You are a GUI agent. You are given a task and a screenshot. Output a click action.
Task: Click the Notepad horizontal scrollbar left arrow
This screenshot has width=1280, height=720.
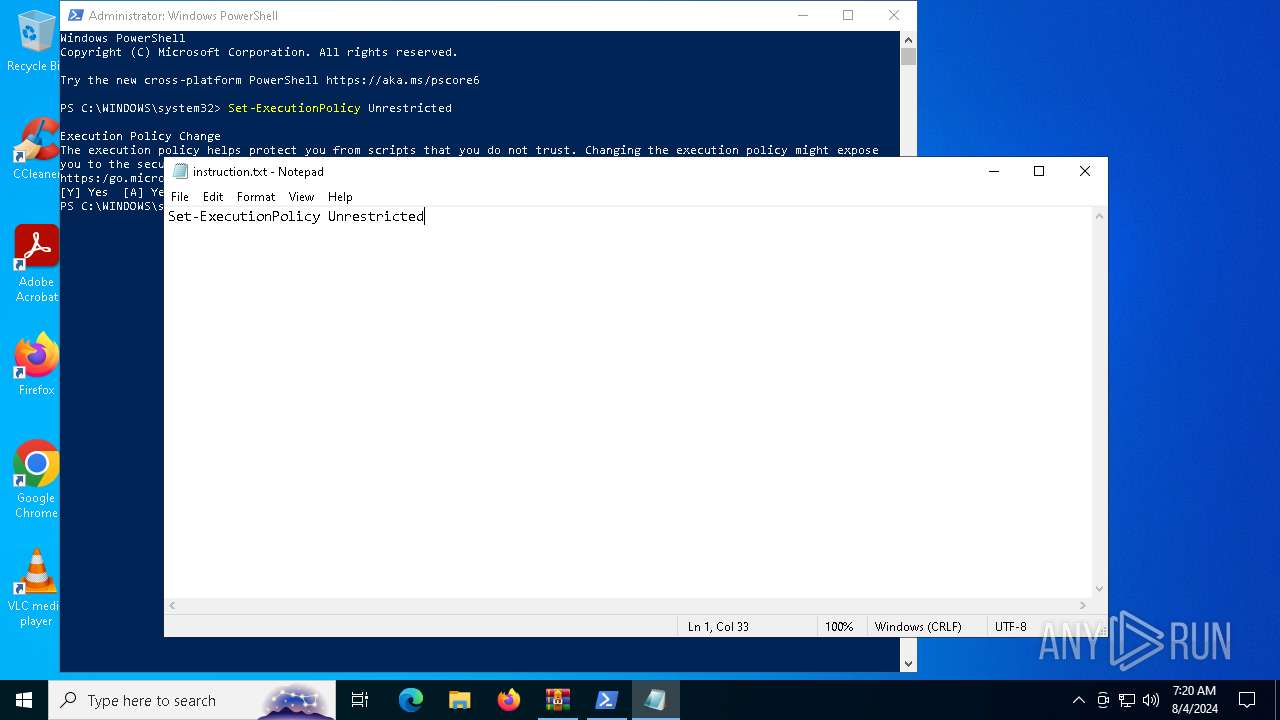pyautogui.click(x=173, y=605)
